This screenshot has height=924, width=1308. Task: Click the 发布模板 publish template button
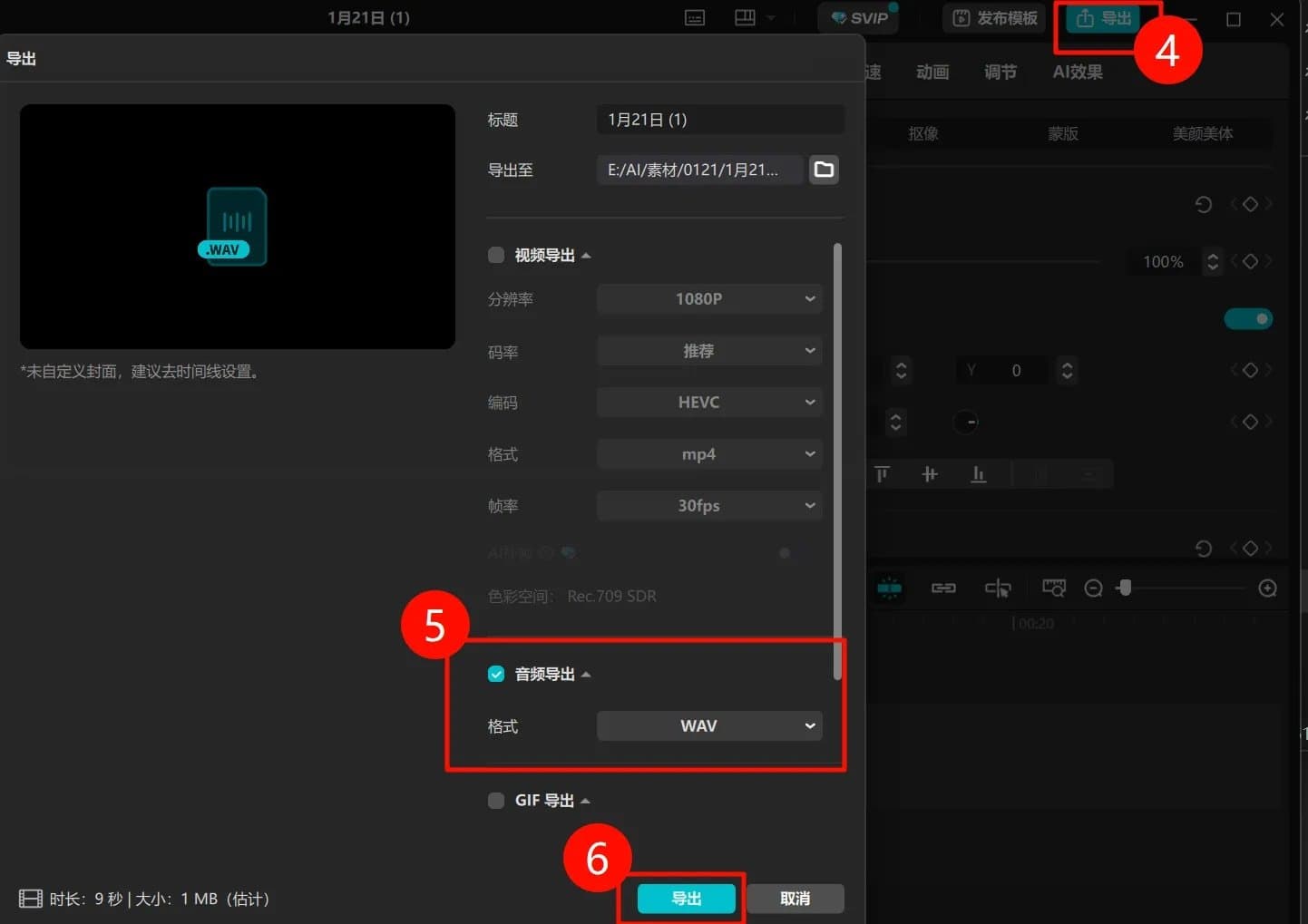[995, 18]
